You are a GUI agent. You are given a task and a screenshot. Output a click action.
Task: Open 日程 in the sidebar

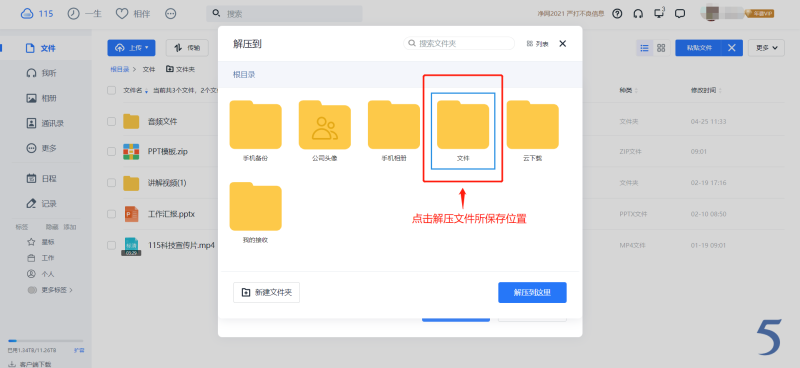pyautogui.click(x=41, y=179)
